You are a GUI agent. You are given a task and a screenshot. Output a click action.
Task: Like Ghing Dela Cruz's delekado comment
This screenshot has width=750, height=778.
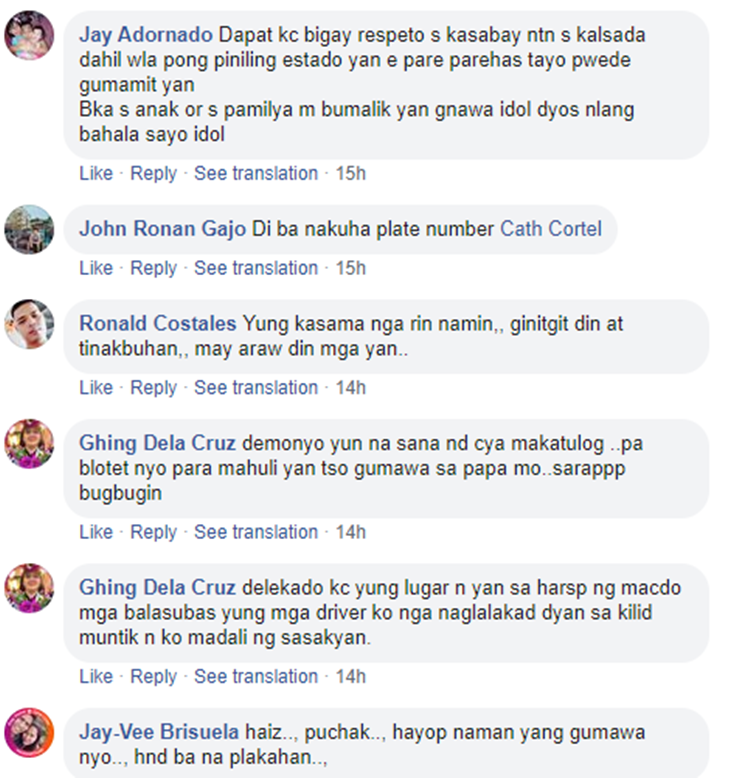[96, 676]
